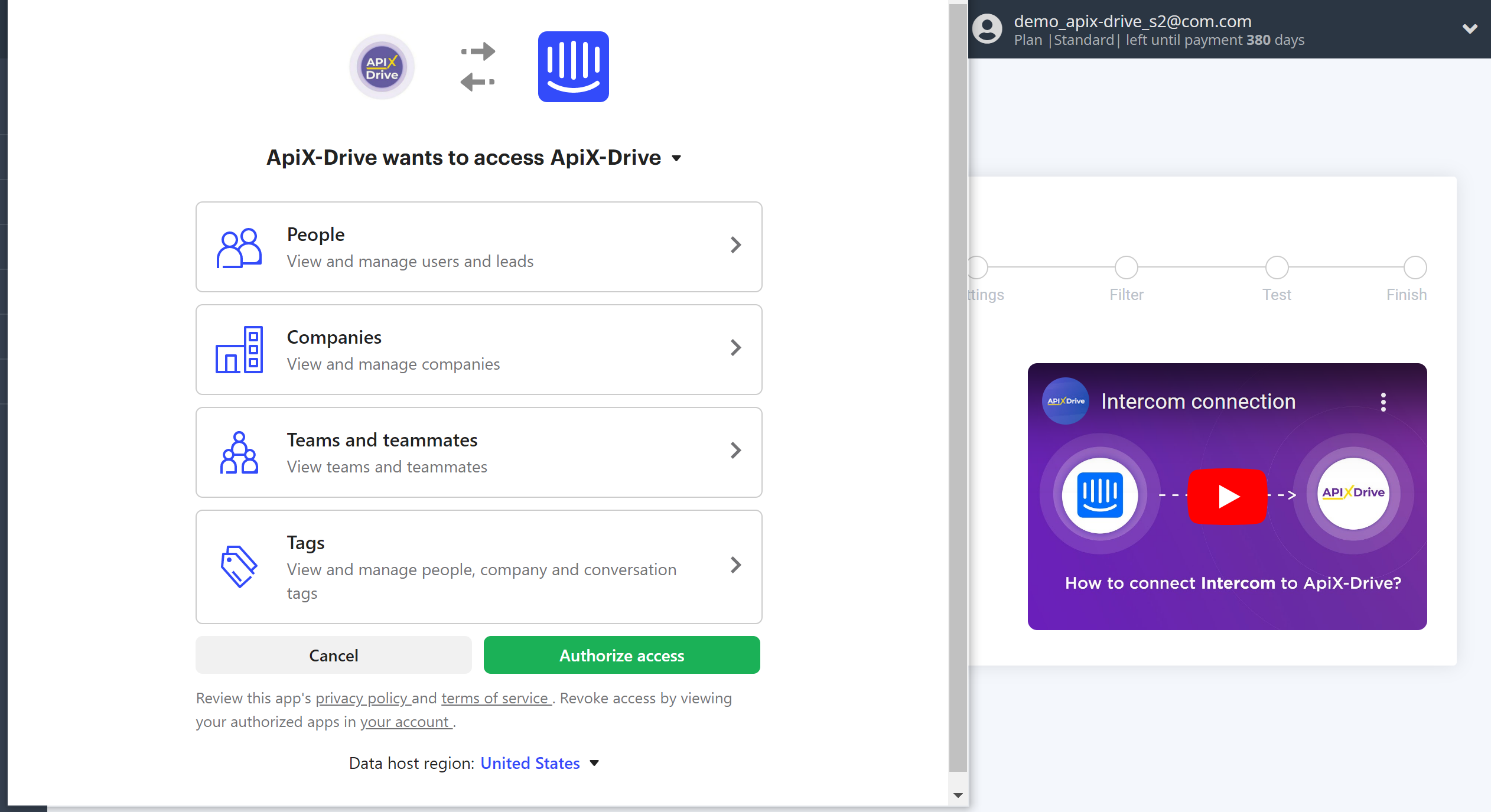The width and height of the screenshot is (1491, 812).
Task: Click the Cancel button
Action: tap(333, 655)
